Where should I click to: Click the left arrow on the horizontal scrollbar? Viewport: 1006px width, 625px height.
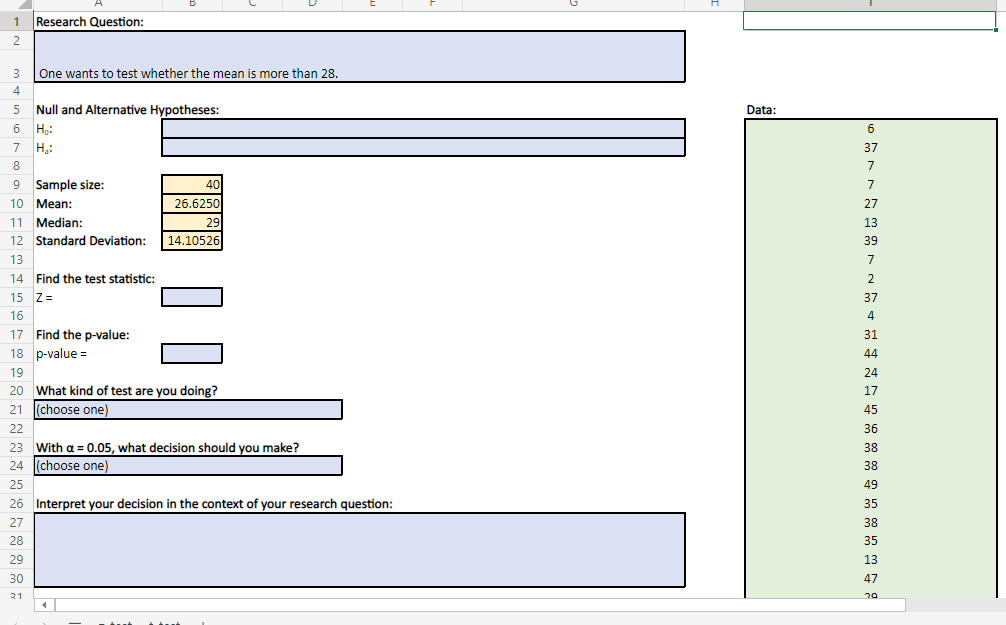44,604
